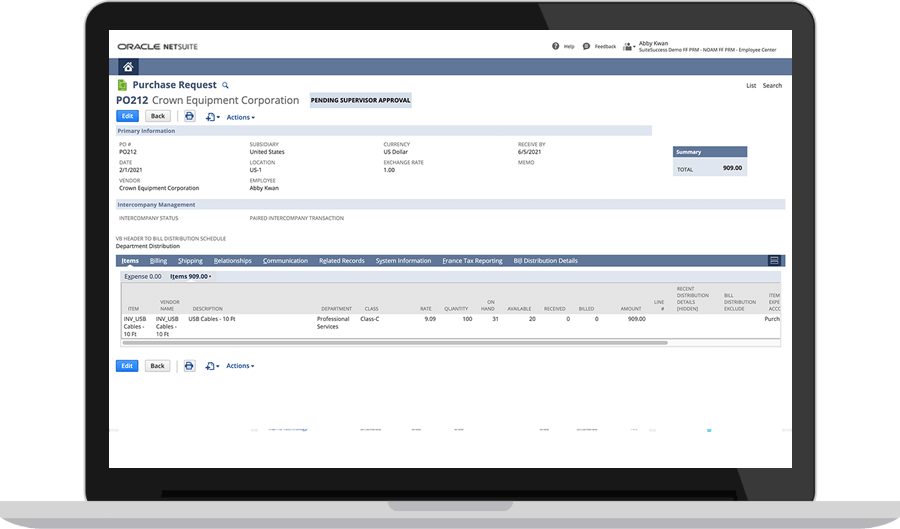Click the search magnifier beside Purchase Request

click(x=226, y=85)
